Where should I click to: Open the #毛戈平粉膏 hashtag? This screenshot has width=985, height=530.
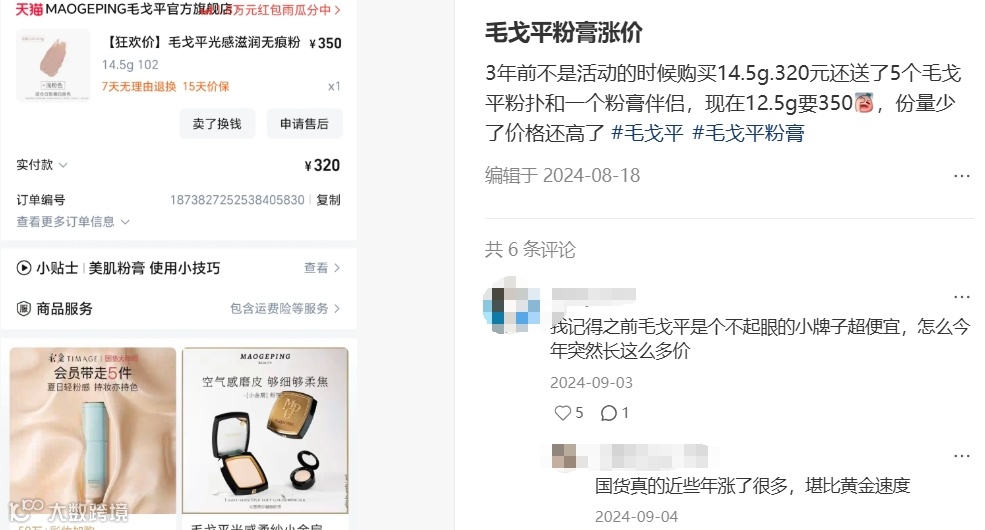(748, 133)
